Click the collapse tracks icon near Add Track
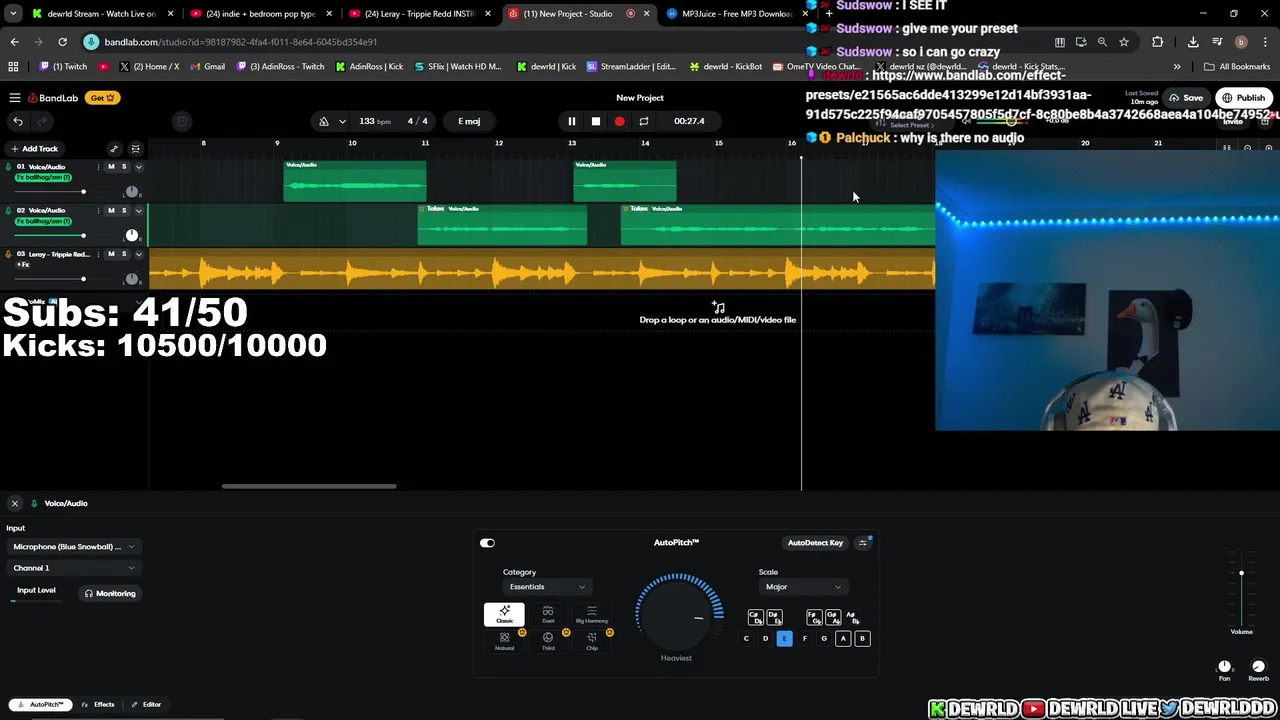Viewport: 1280px width, 720px height. point(136,149)
